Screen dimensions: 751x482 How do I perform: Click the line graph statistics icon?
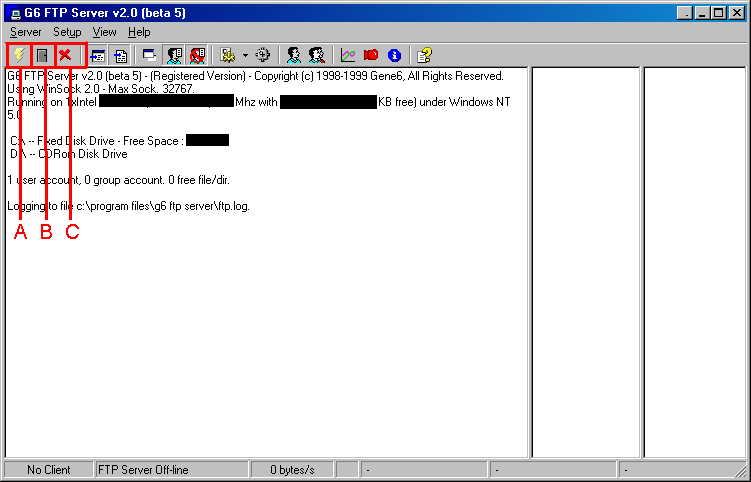tap(348, 55)
